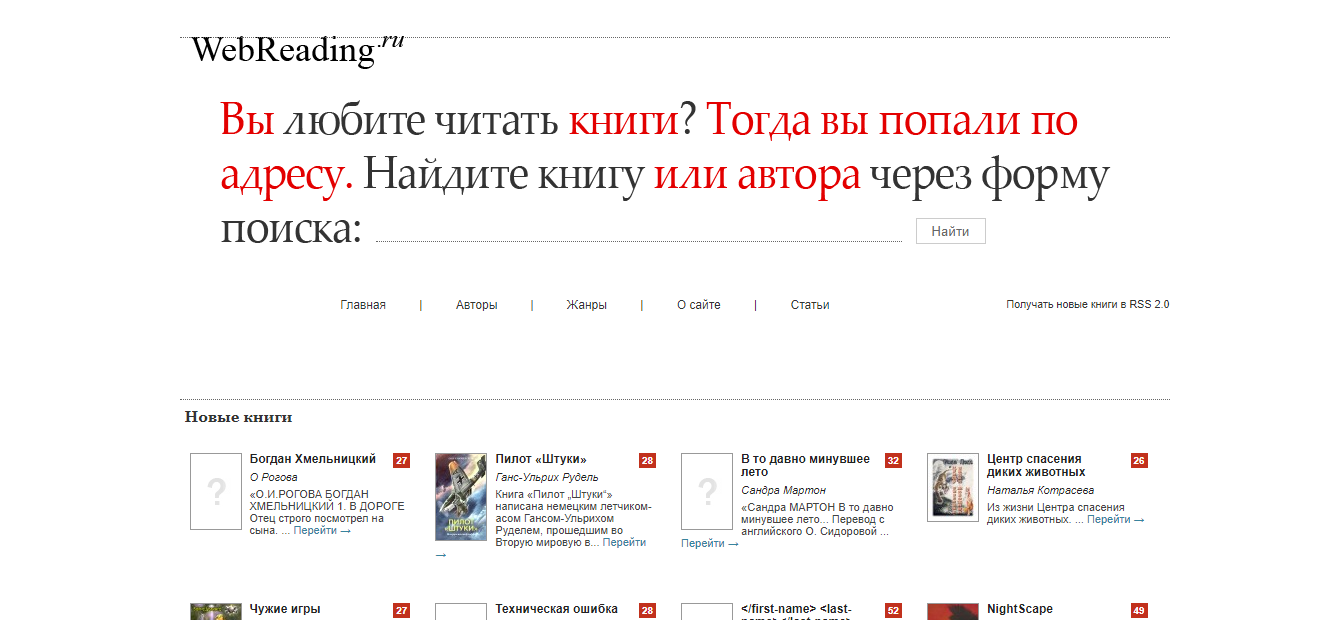Open book title Техническая ошибка
Viewport: 1327px width, 620px height.
(x=557, y=609)
